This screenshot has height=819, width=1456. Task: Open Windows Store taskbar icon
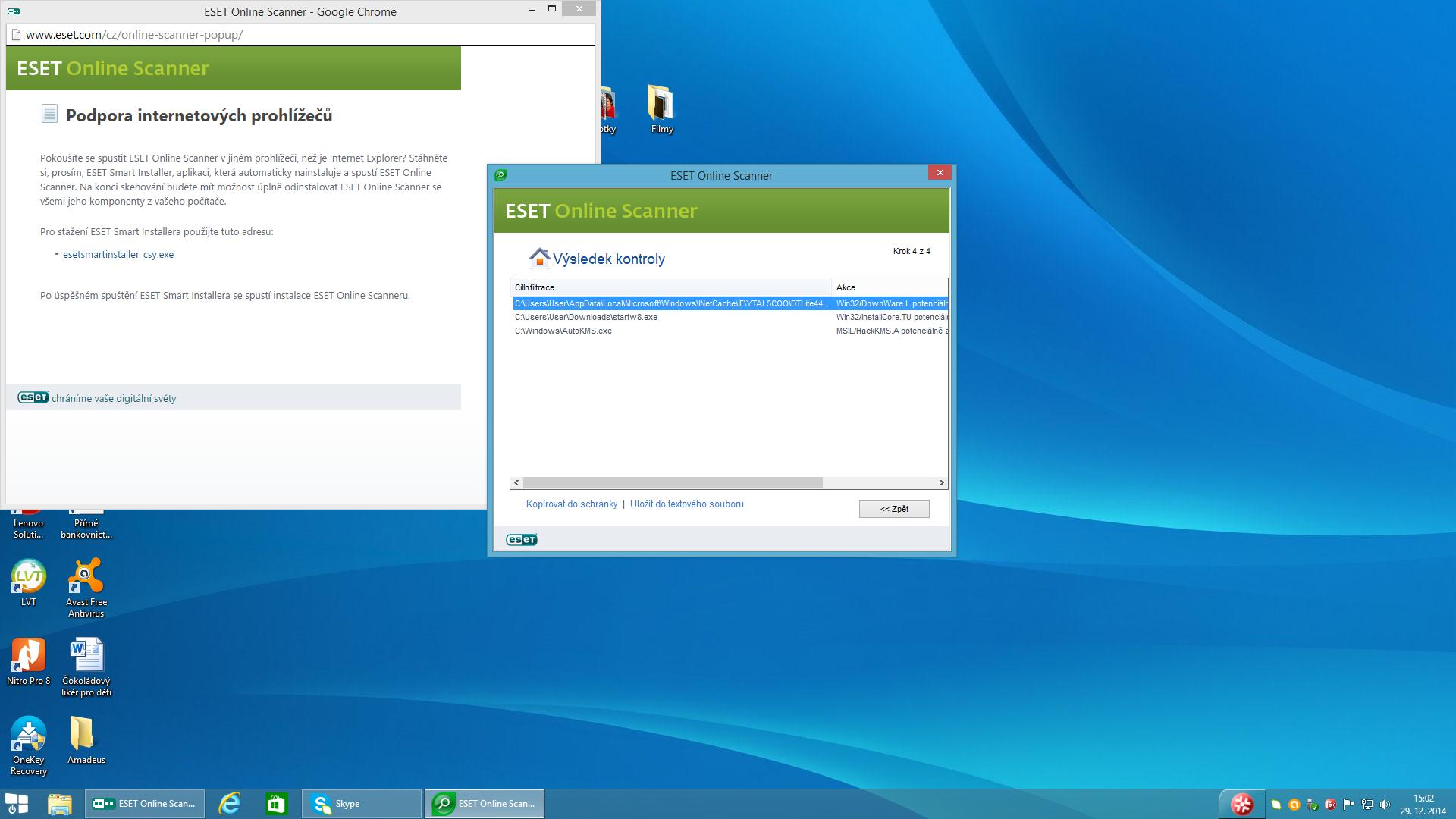tap(276, 804)
